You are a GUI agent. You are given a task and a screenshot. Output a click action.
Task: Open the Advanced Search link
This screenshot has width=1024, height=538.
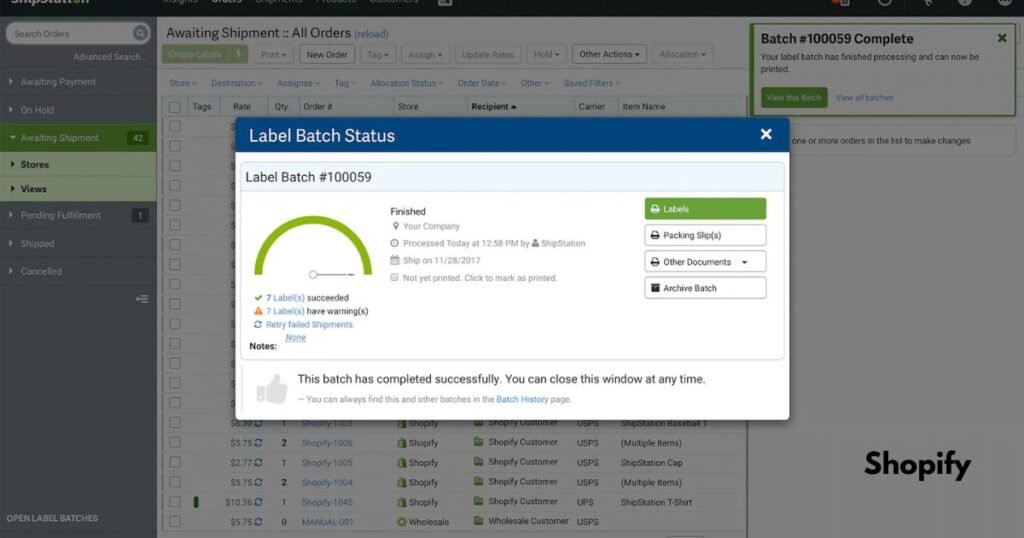pos(110,57)
